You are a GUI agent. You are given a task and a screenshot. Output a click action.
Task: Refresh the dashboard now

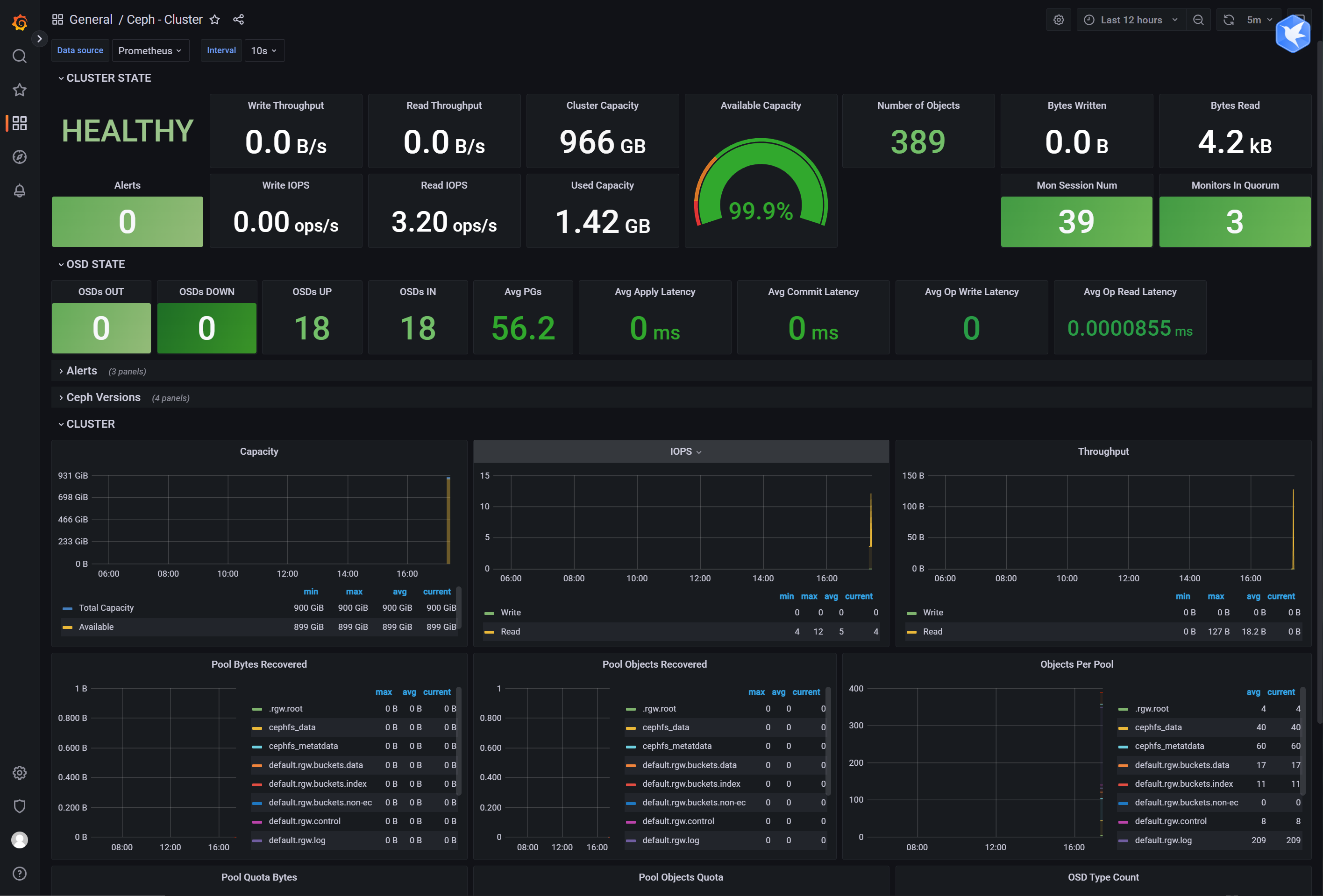(1229, 20)
